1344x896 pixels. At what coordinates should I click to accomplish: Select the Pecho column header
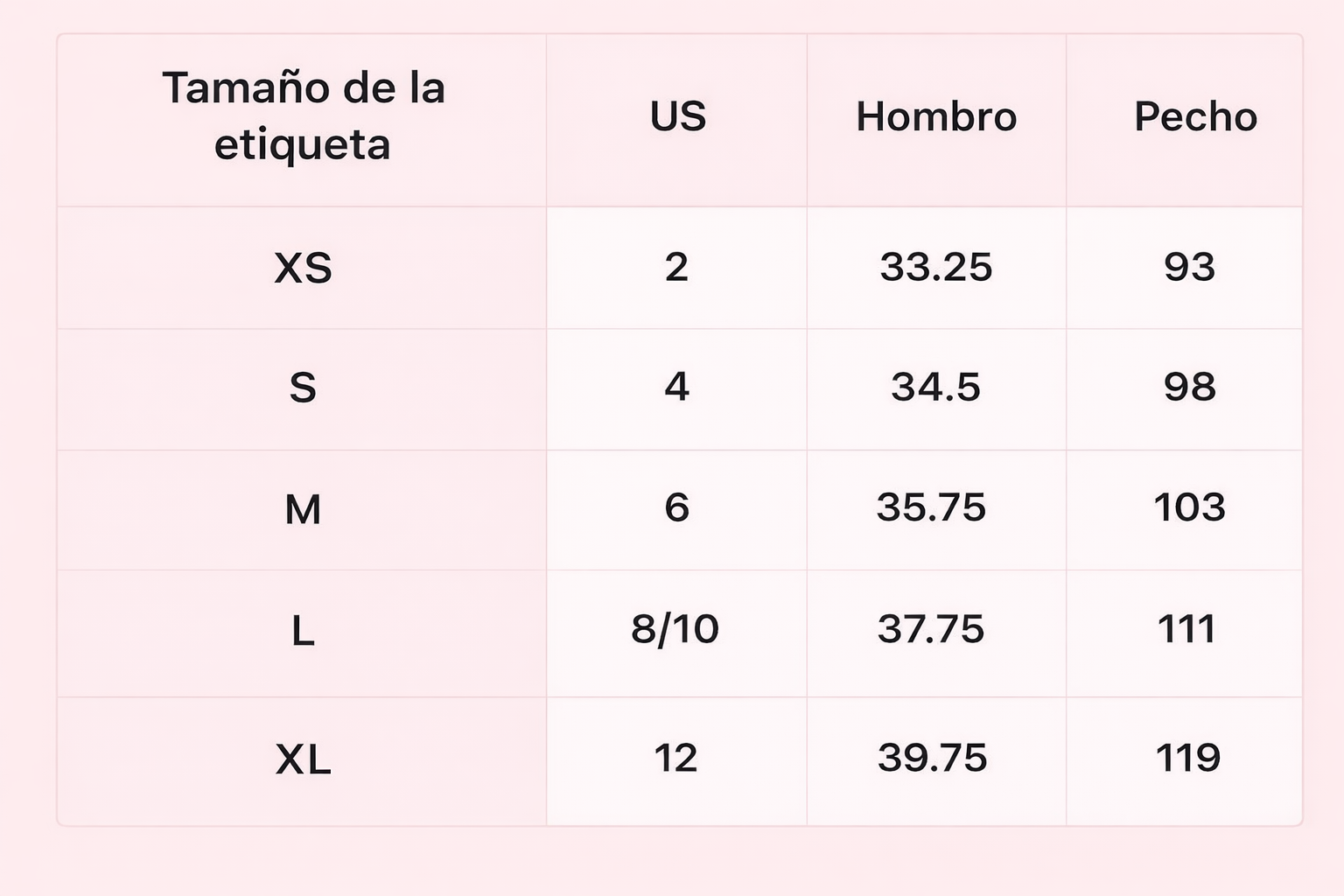pos(1195,116)
